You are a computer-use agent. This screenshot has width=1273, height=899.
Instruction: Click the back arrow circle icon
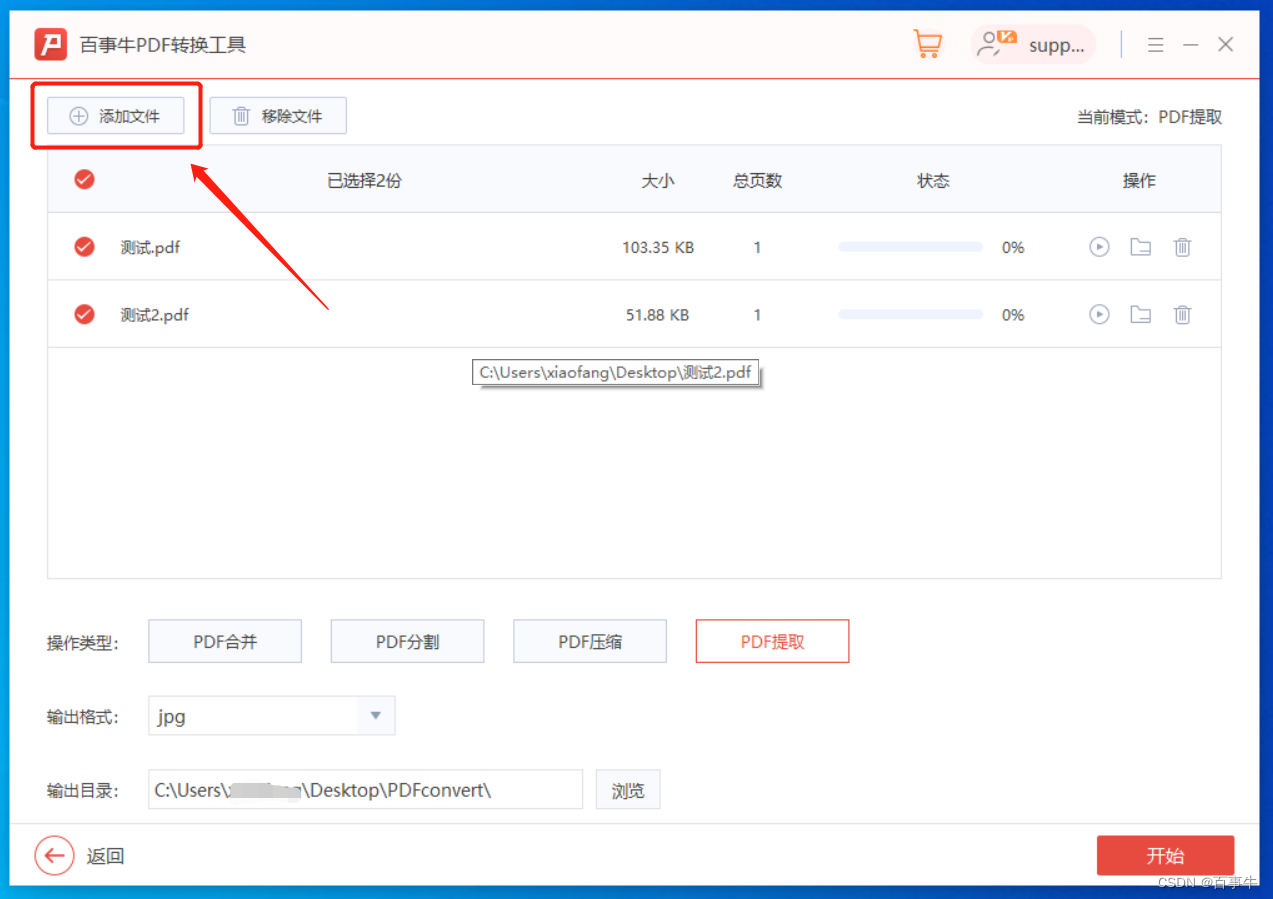coord(54,856)
